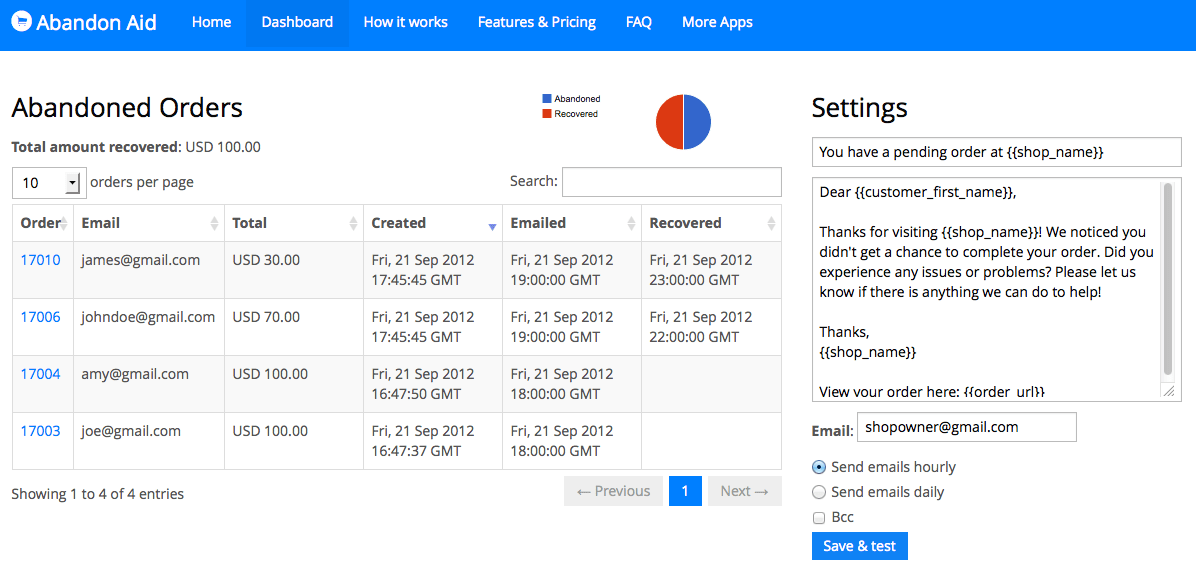Click the blue Abandoned legend square
The height and width of the screenshot is (577, 1196).
pyautogui.click(x=546, y=98)
